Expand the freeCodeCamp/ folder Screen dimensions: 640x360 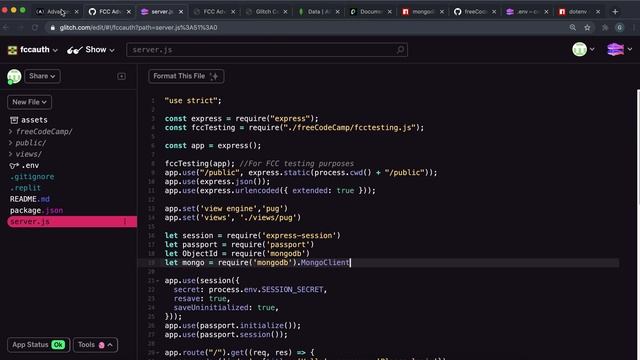coord(41,131)
